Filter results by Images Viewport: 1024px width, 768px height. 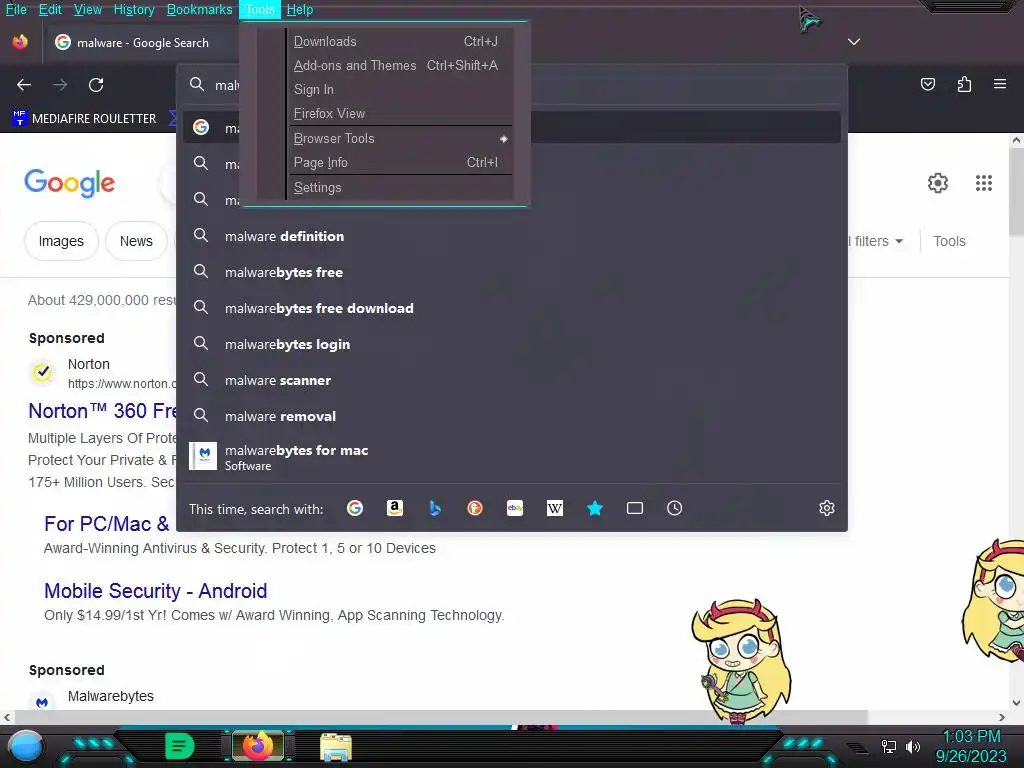[61, 241]
